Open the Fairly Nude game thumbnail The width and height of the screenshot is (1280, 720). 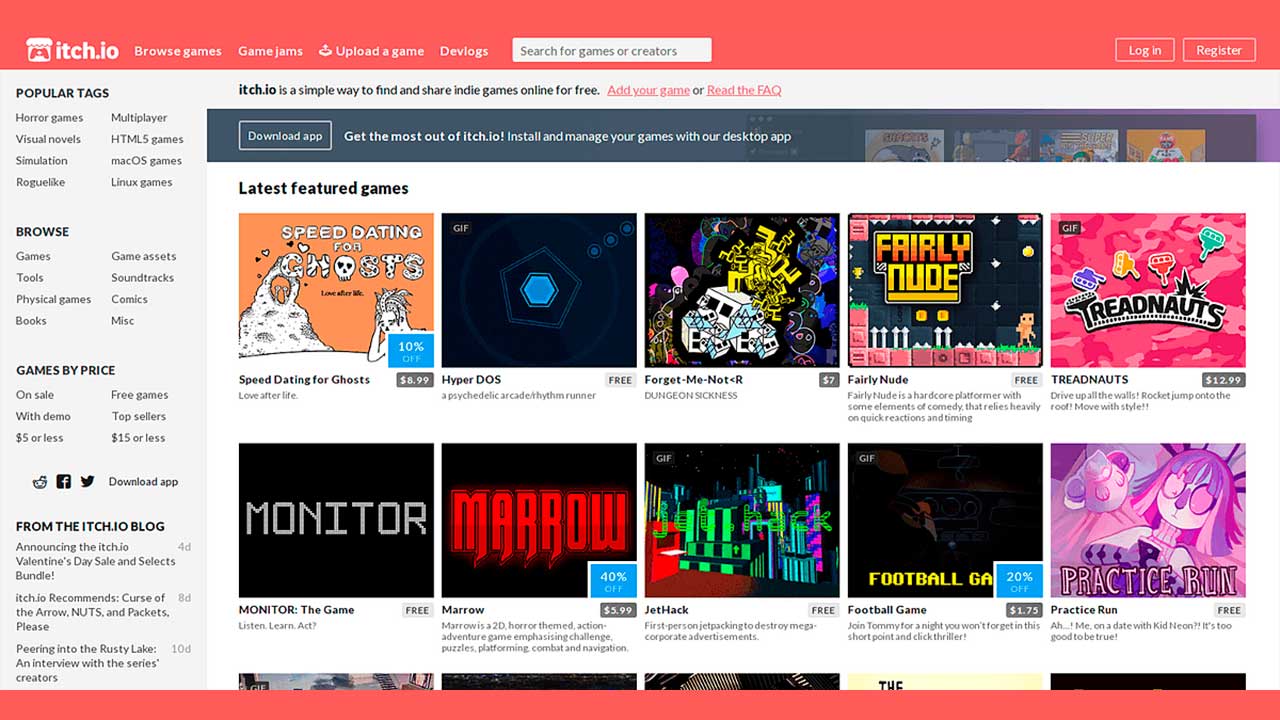(944, 290)
